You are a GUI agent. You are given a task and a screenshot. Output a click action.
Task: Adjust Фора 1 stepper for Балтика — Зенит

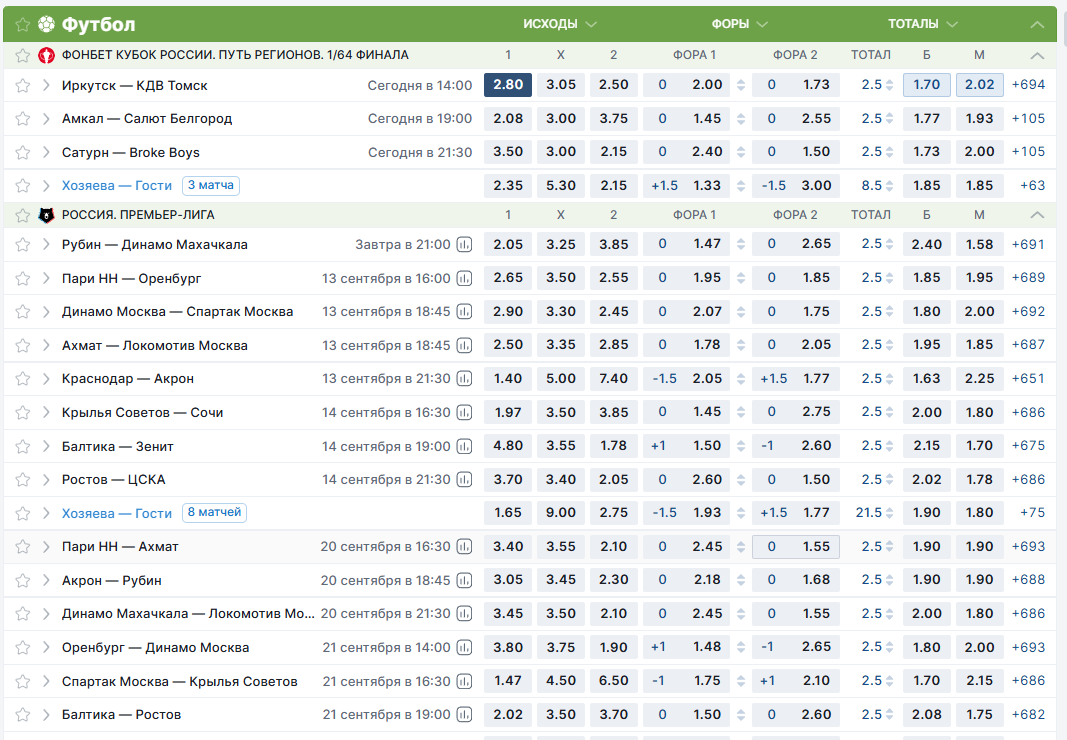pos(740,446)
